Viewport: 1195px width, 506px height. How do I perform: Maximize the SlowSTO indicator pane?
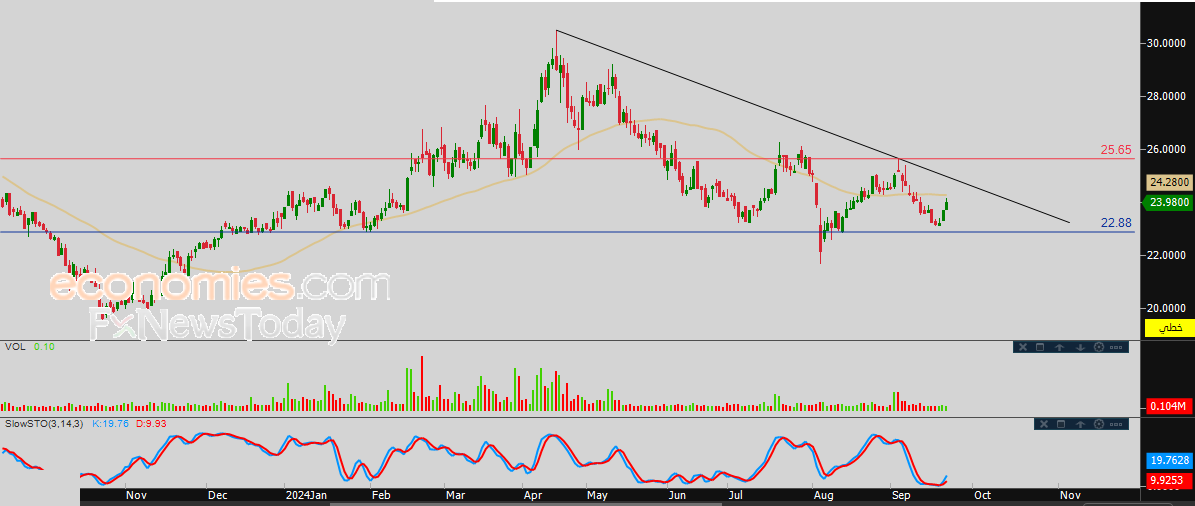pos(1061,424)
